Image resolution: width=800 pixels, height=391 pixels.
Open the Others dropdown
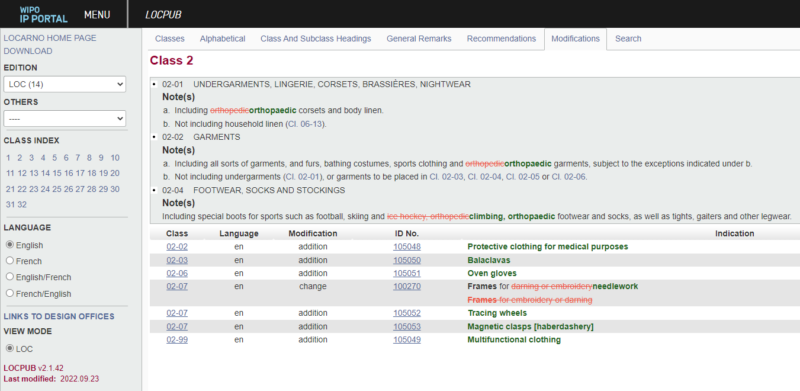[65, 118]
